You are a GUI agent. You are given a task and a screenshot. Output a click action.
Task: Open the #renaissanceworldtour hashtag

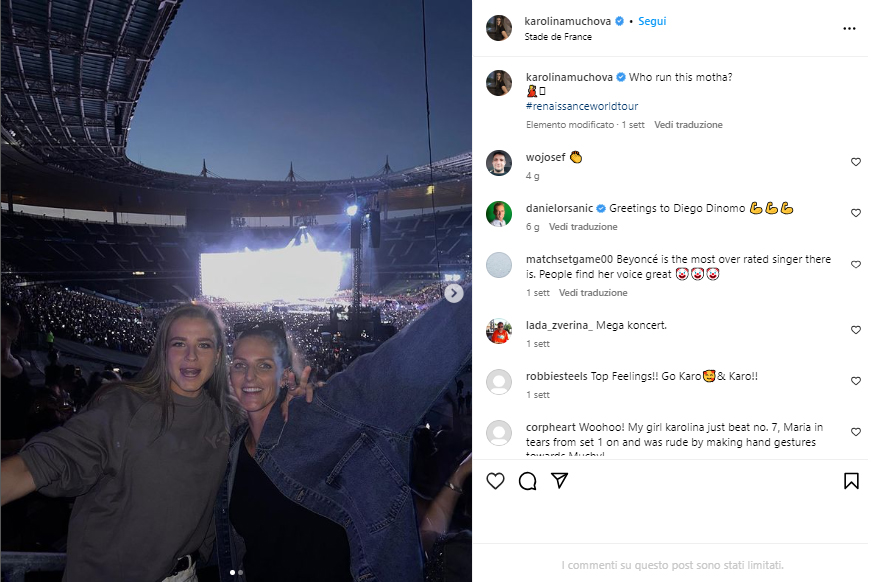(581, 106)
